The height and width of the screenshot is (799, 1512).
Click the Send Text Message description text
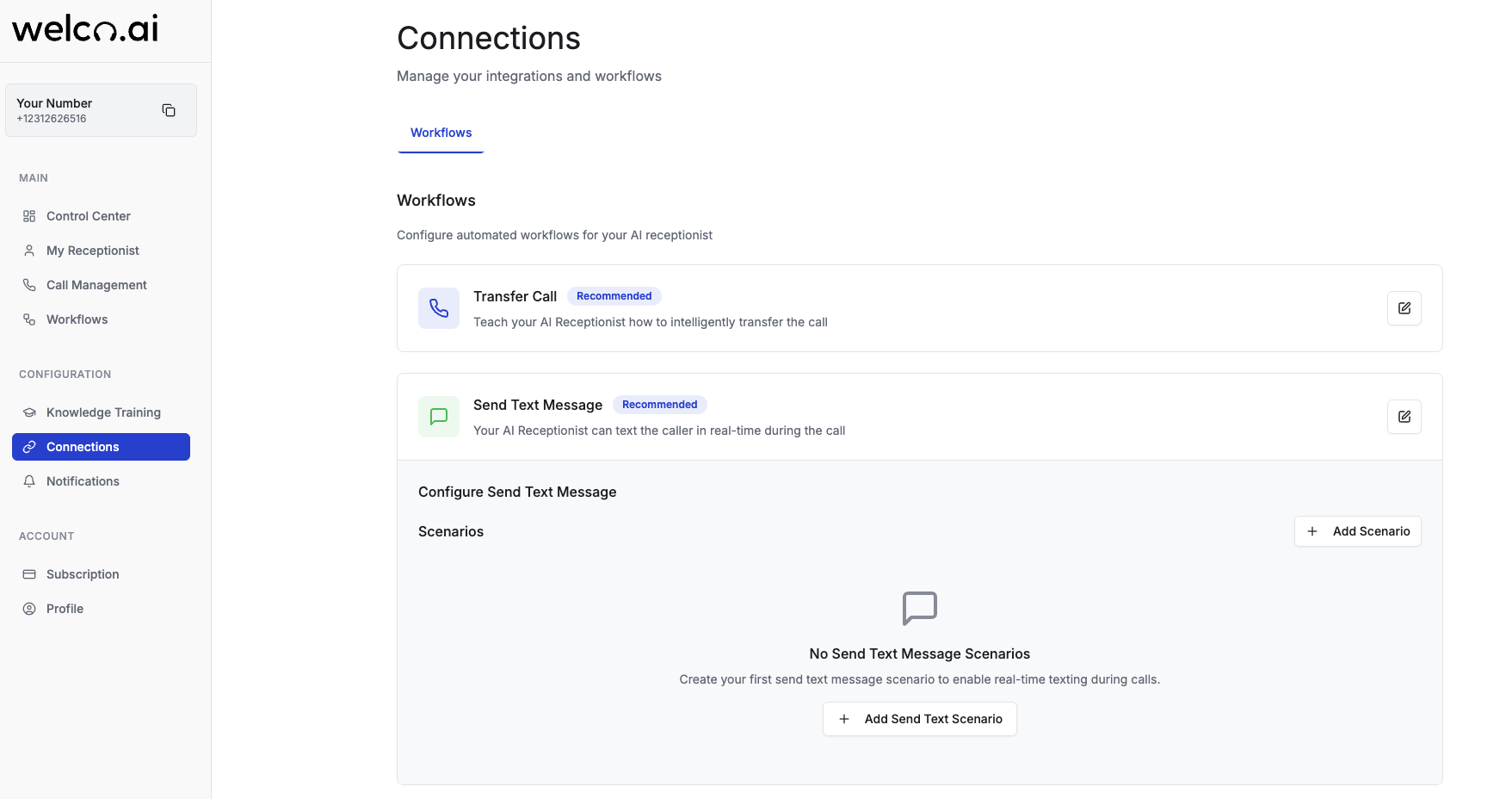tap(659, 430)
